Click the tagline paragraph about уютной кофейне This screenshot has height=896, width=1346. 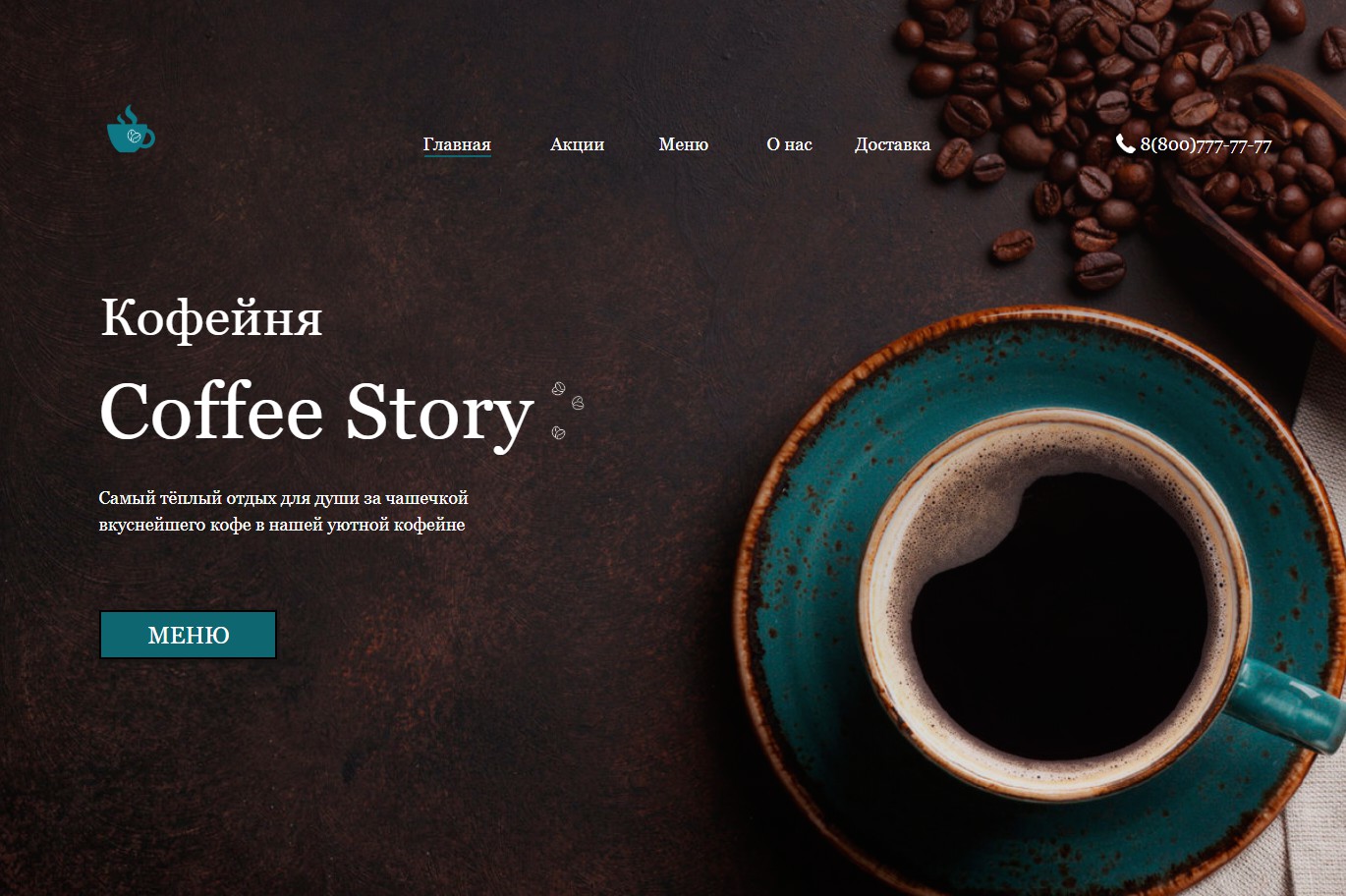click(x=283, y=511)
